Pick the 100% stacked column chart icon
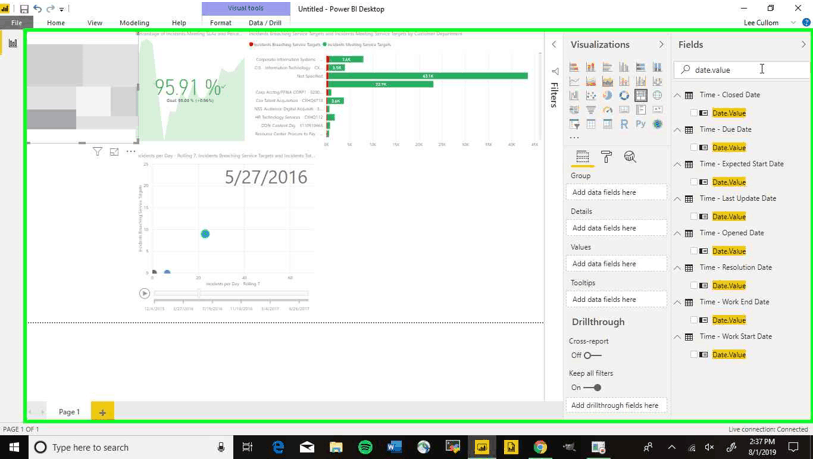This screenshot has width=815, height=461. tap(657, 67)
